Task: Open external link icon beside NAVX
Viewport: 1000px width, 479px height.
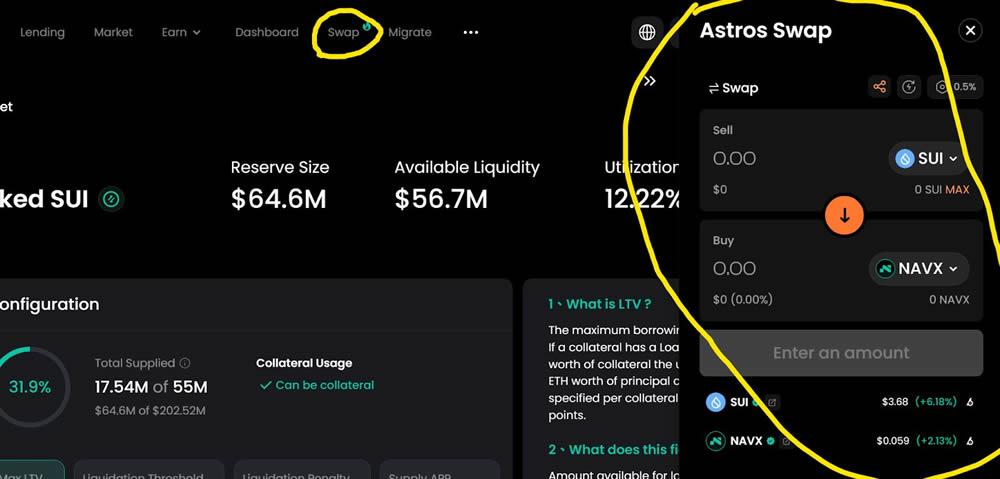Action: 786,441
